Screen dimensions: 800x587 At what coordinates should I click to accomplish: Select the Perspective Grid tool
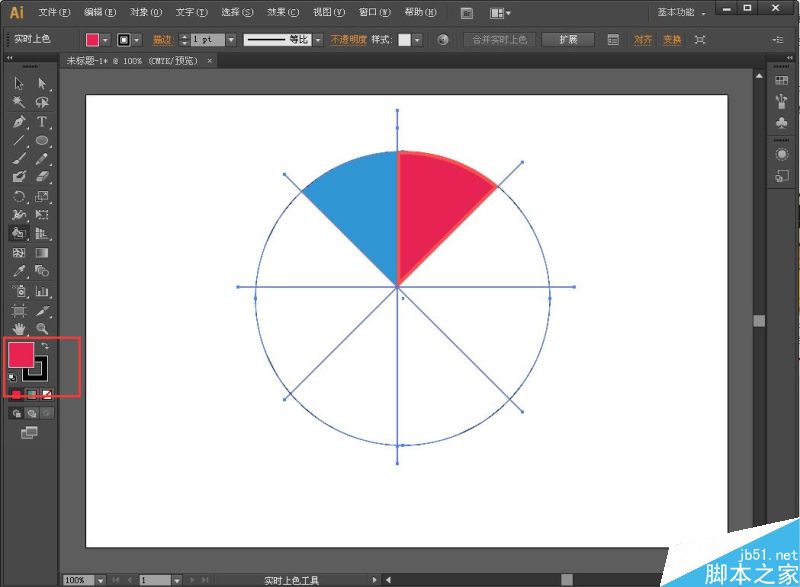click(x=42, y=234)
